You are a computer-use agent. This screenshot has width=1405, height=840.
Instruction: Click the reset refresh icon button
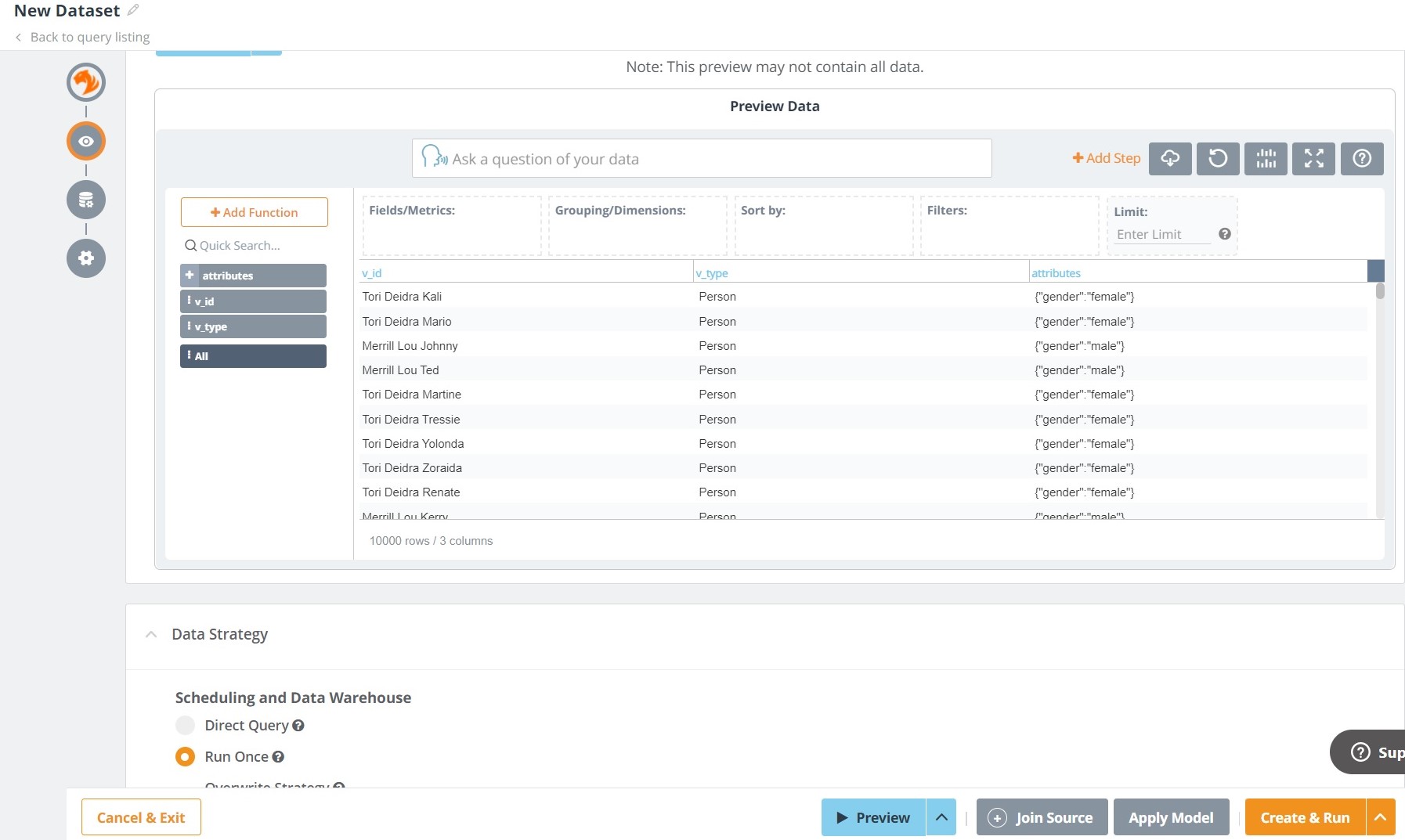(x=1218, y=159)
